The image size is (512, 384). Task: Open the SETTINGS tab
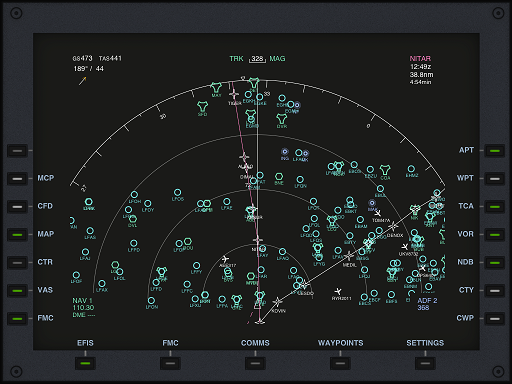click(x=425, y=363)
